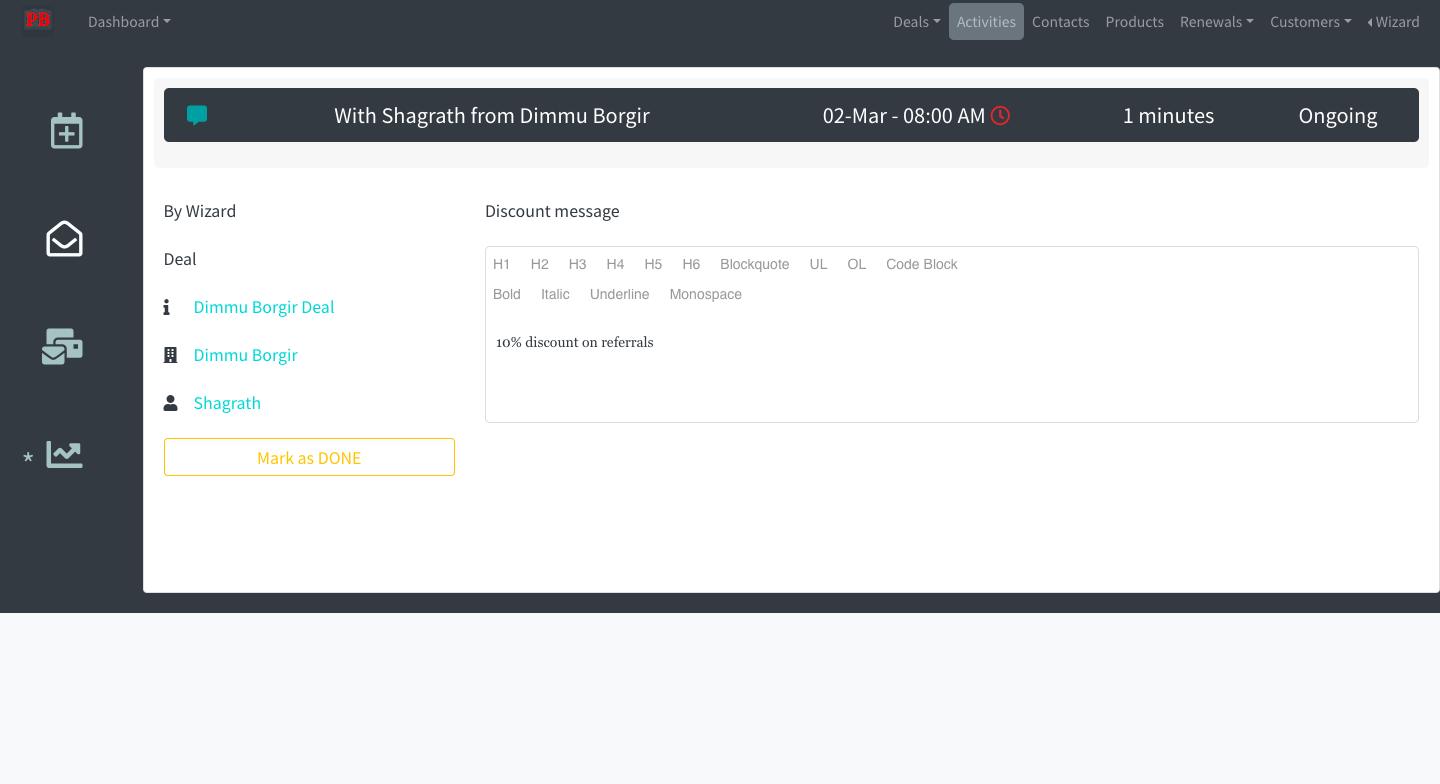Expand the Customers dropdown menu

[x=1311, y=22]
